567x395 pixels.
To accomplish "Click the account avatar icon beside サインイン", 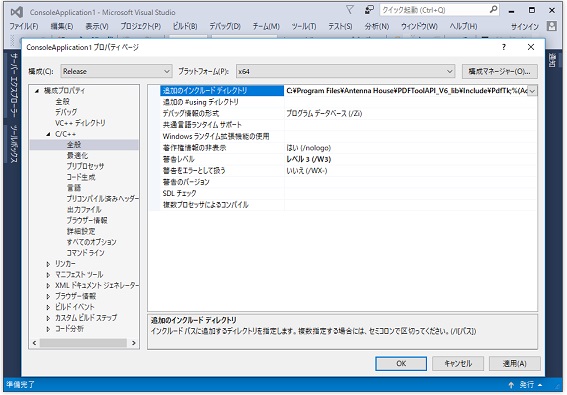I will [x=551, y=26].
